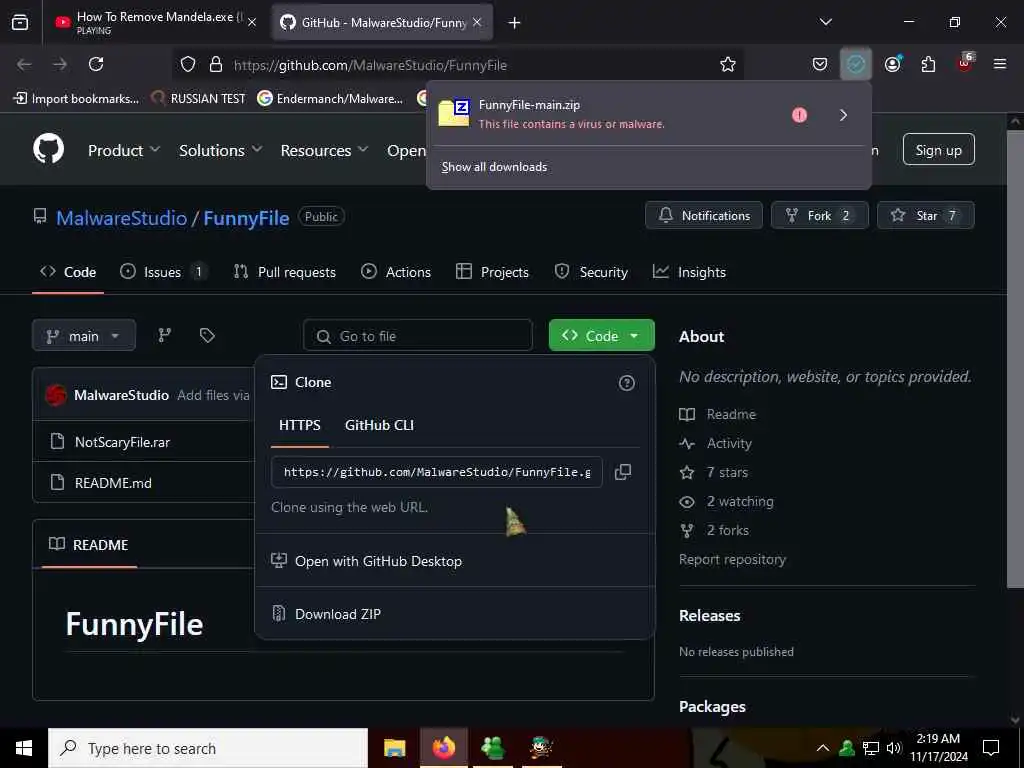1024x768 pixels.
Task: Open the Insights tab
Action: point(690,272)
